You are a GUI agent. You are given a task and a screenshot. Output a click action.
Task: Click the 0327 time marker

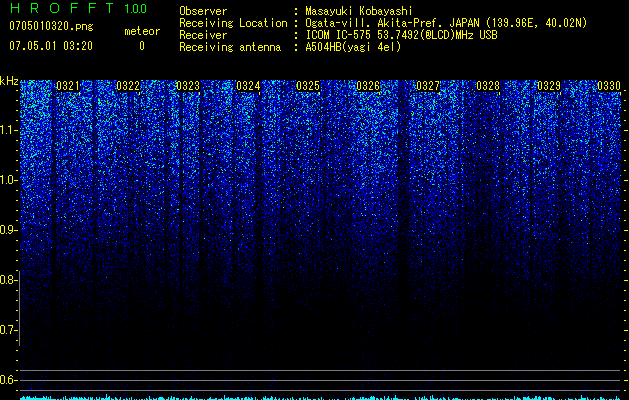click(428, 86)
